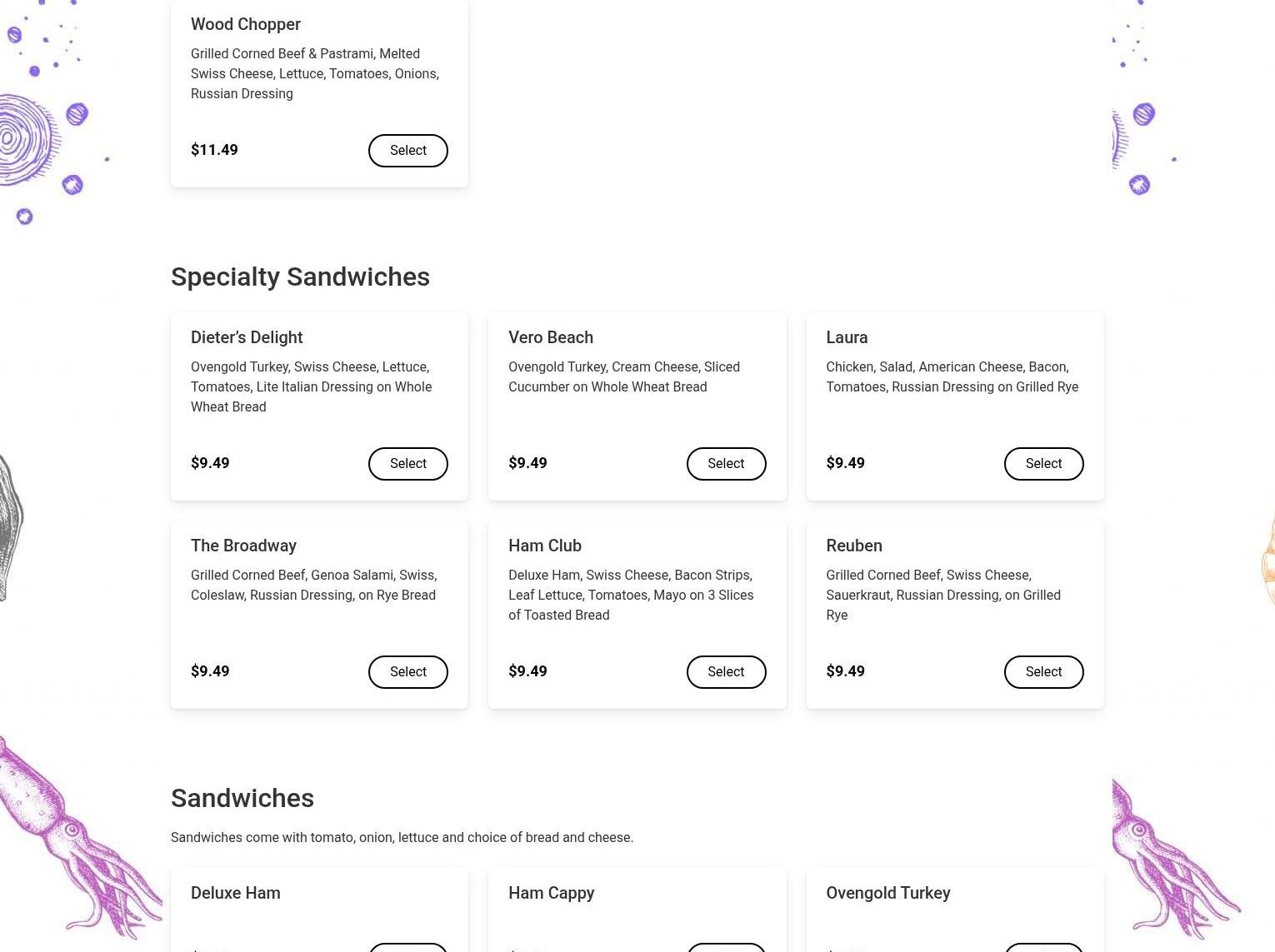
Task: Open the Wood Chopper item title
Action: [246, 24]
